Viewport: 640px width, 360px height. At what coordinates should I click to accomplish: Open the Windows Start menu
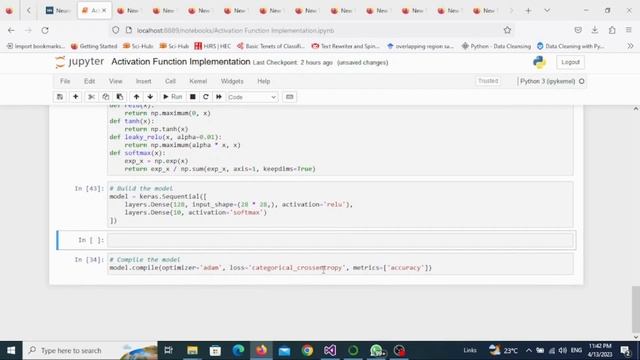tap(11, 350)
